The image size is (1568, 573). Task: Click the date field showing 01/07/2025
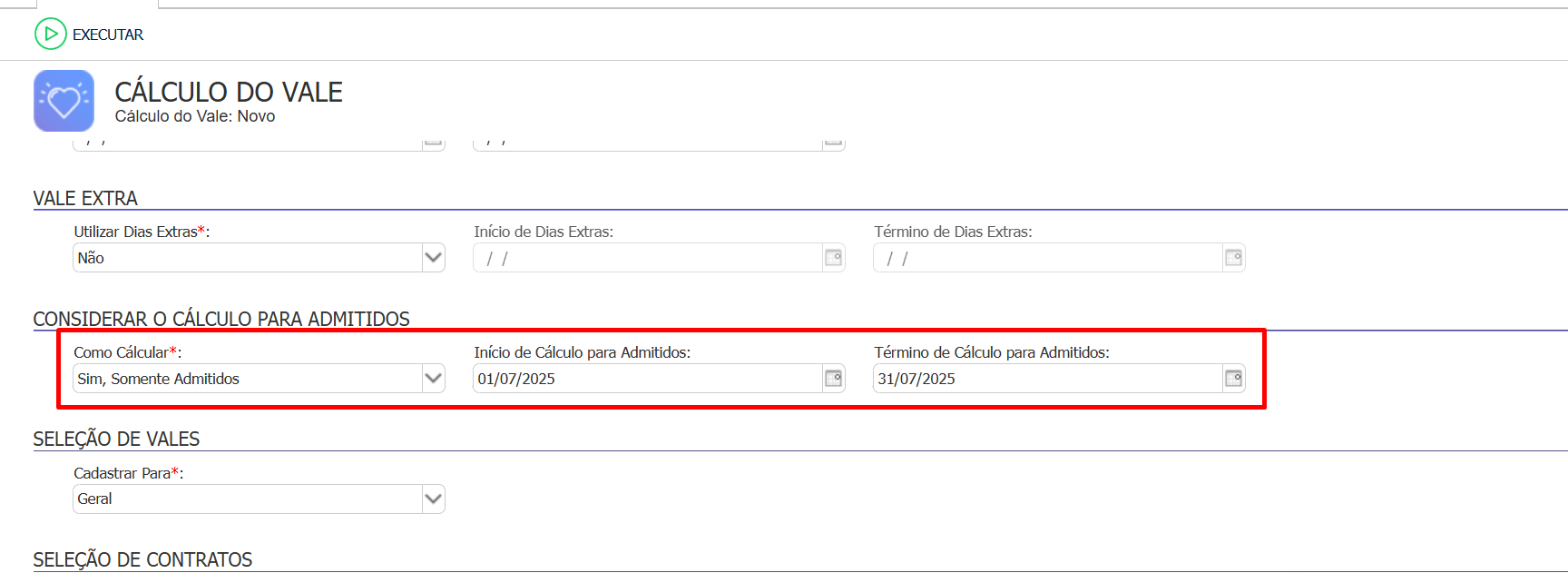coord(646,379)
